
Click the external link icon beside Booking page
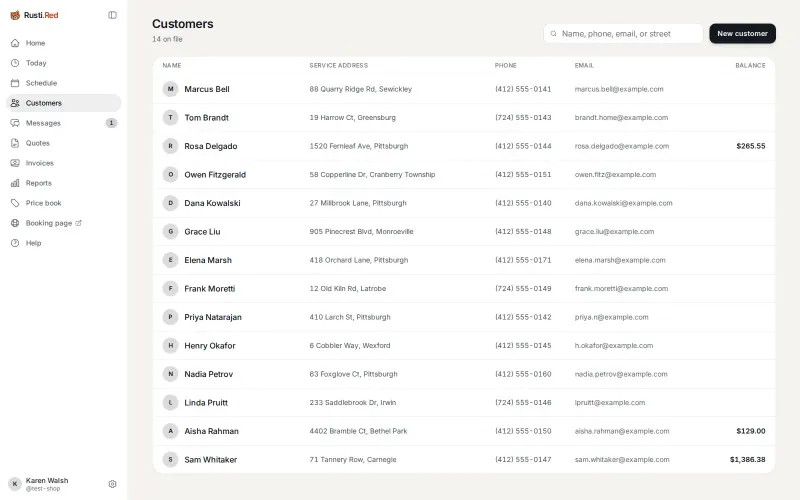coord(79,223)
